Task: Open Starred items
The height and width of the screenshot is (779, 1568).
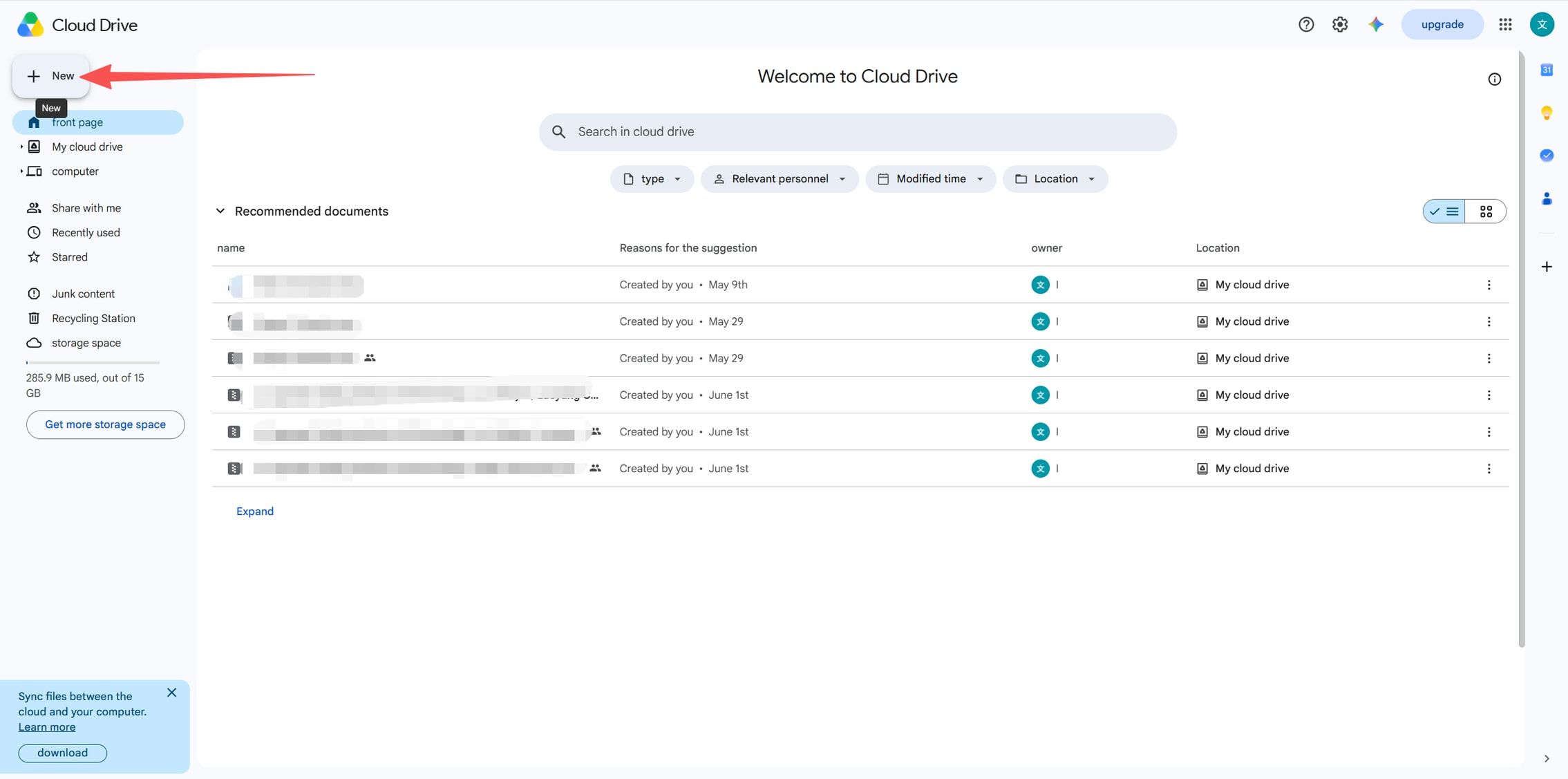Action: [69, 257]
